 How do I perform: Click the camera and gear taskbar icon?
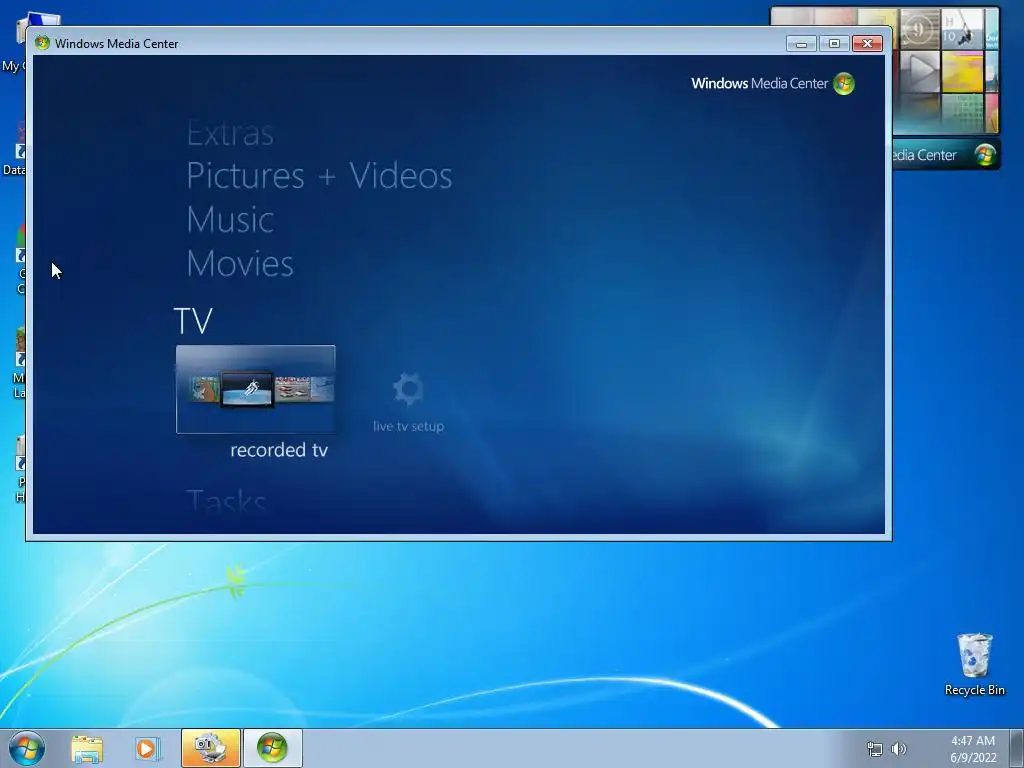point(210,748)
